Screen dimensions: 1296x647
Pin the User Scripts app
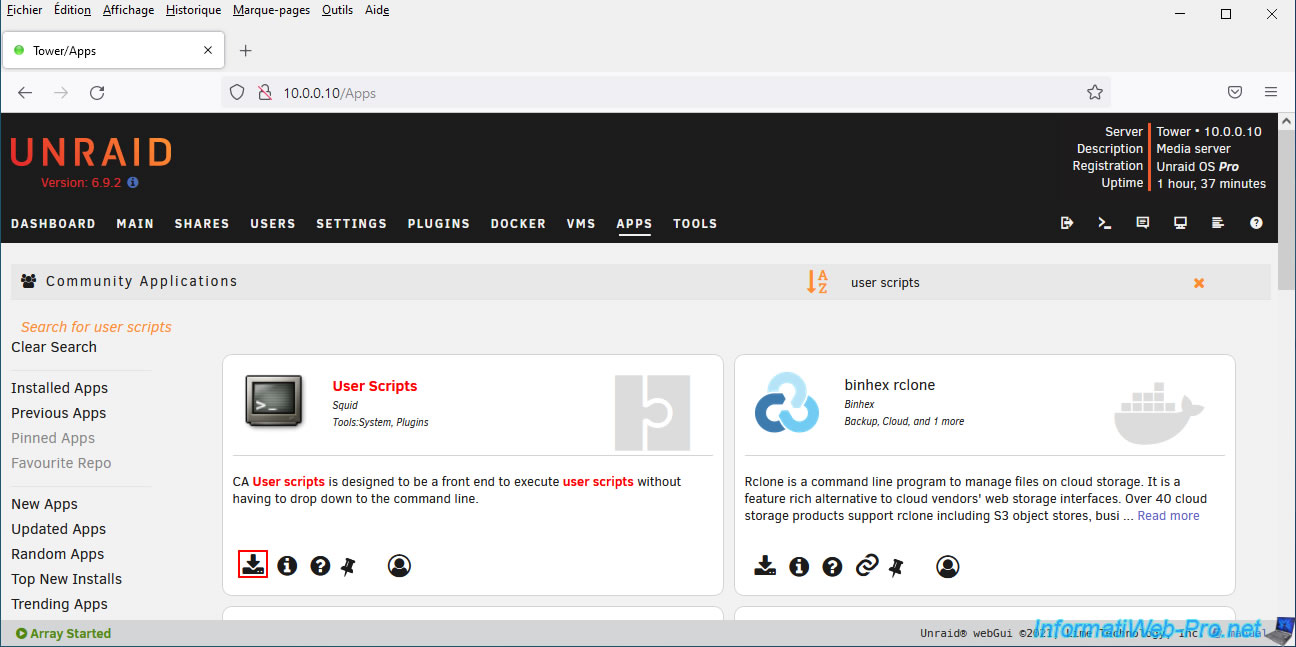point(348,566)
